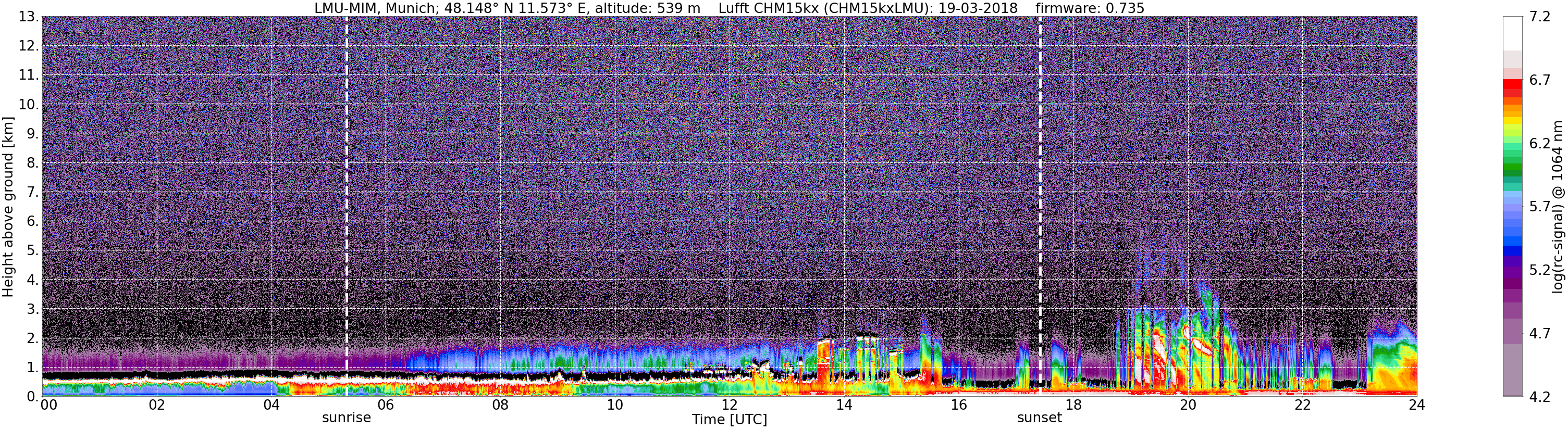This screenshot has width=1568, height=430.
Task: Click the x-axis tick label '08'
Action: [x=500, y=405]
